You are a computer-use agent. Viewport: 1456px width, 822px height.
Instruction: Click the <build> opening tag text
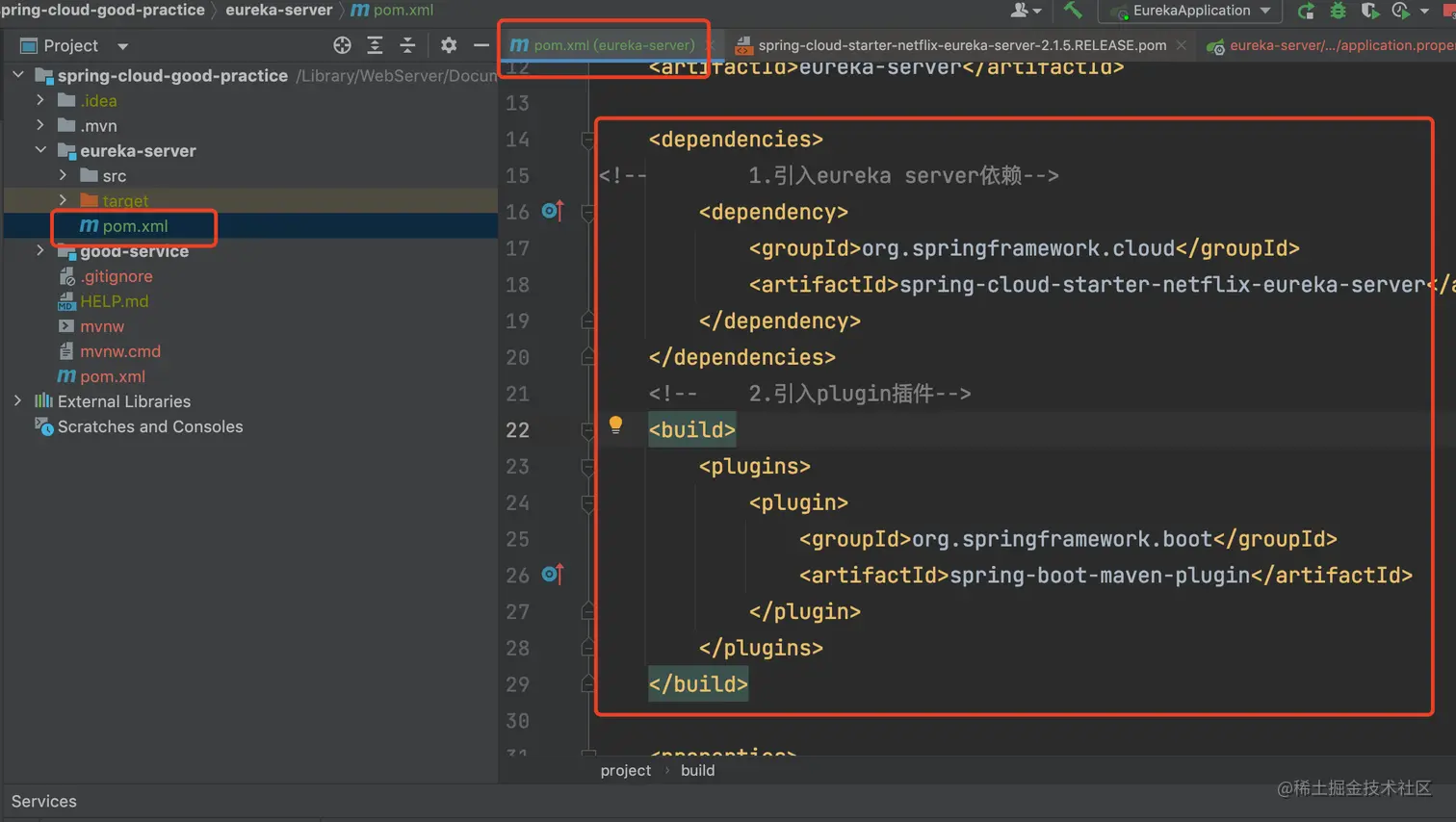(692, 429)
